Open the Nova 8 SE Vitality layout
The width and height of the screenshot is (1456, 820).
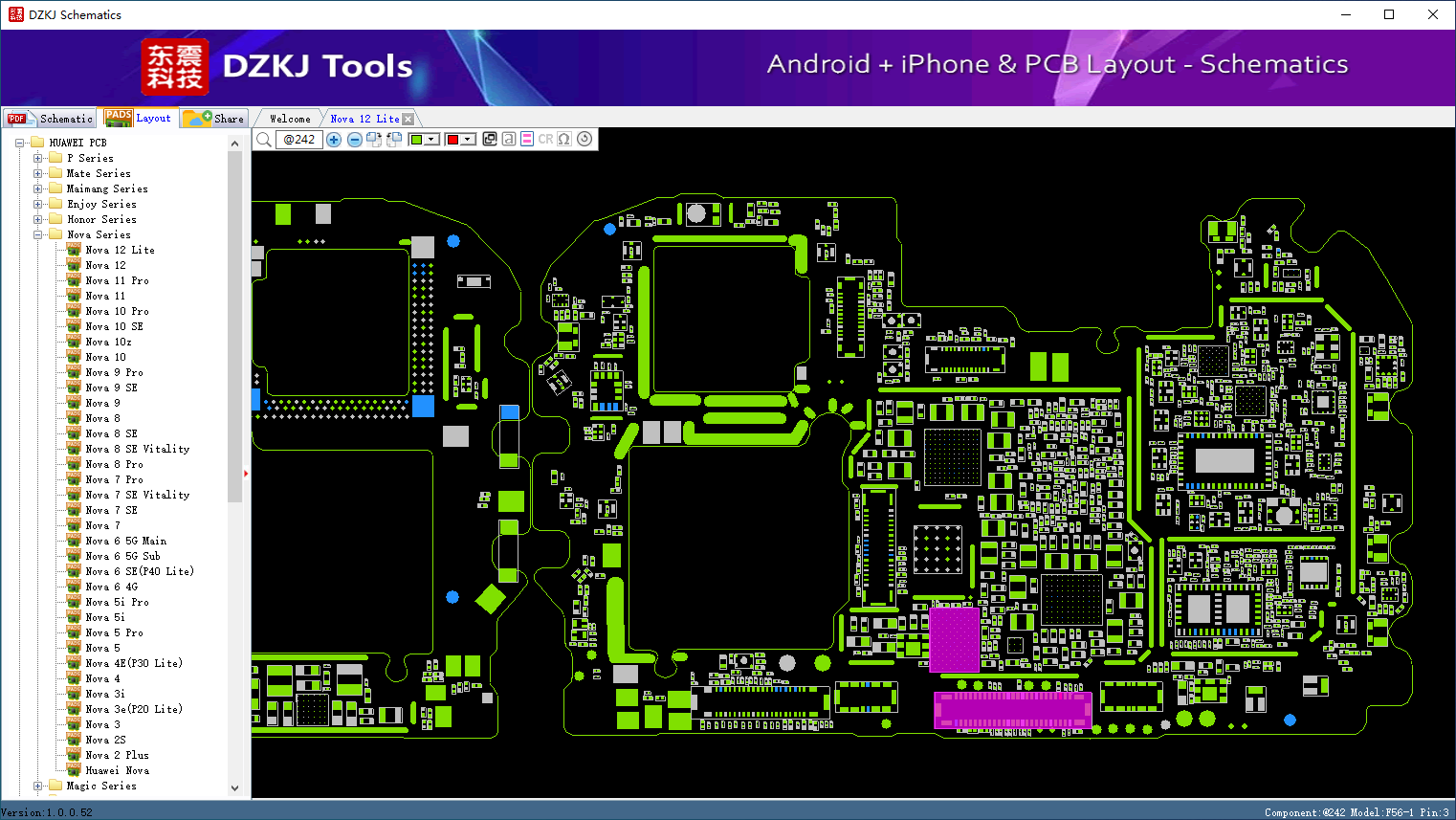tap(137, 449)
